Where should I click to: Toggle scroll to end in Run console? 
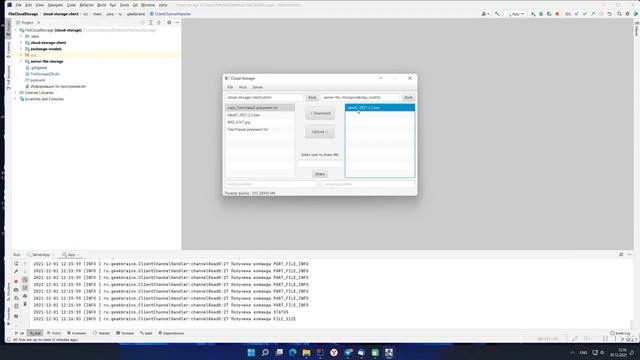(x=25, y=288)
